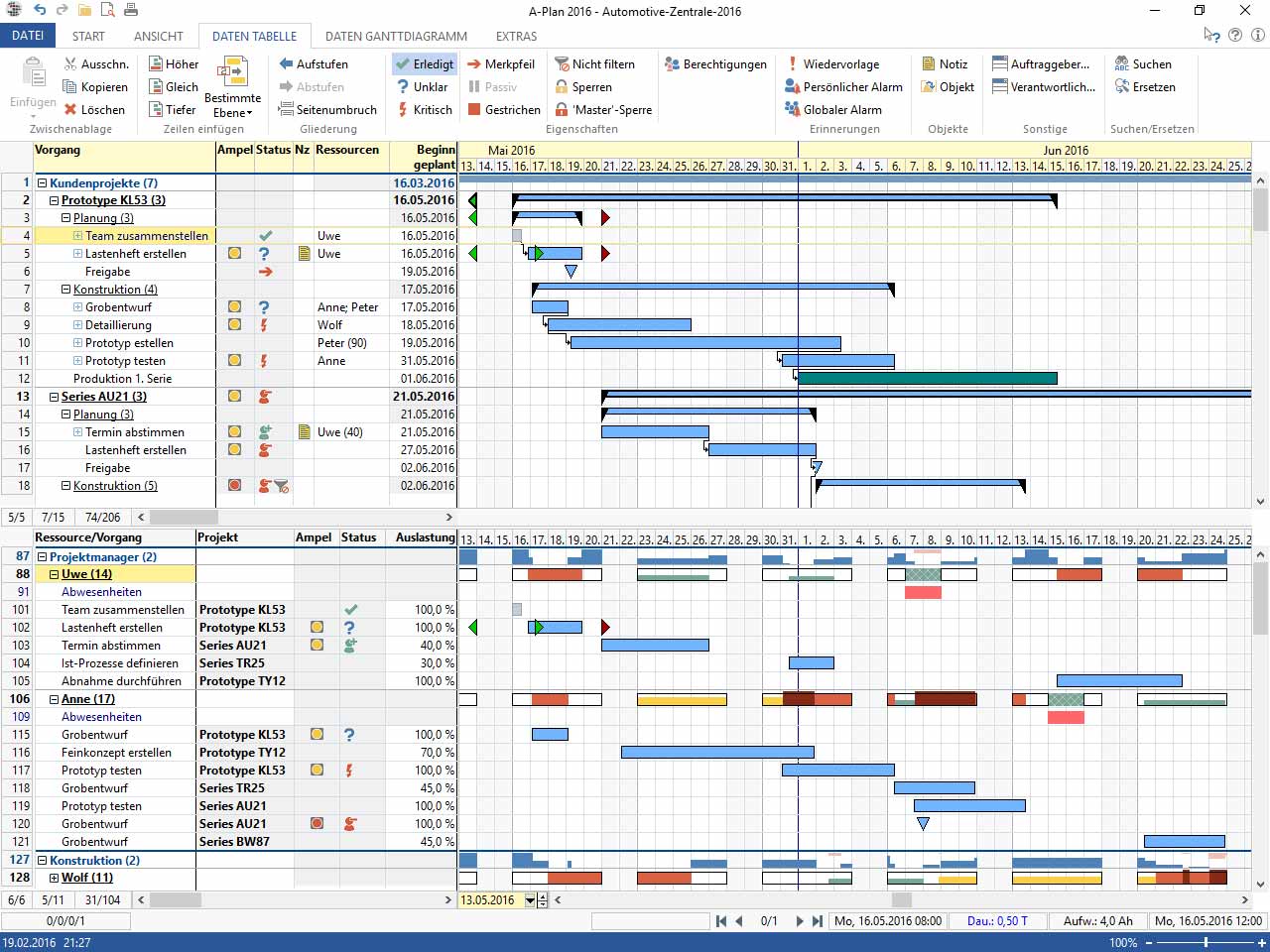
Task: Open the DATEN GANTTDIAGRAMM tab
Action: point(396,36)
